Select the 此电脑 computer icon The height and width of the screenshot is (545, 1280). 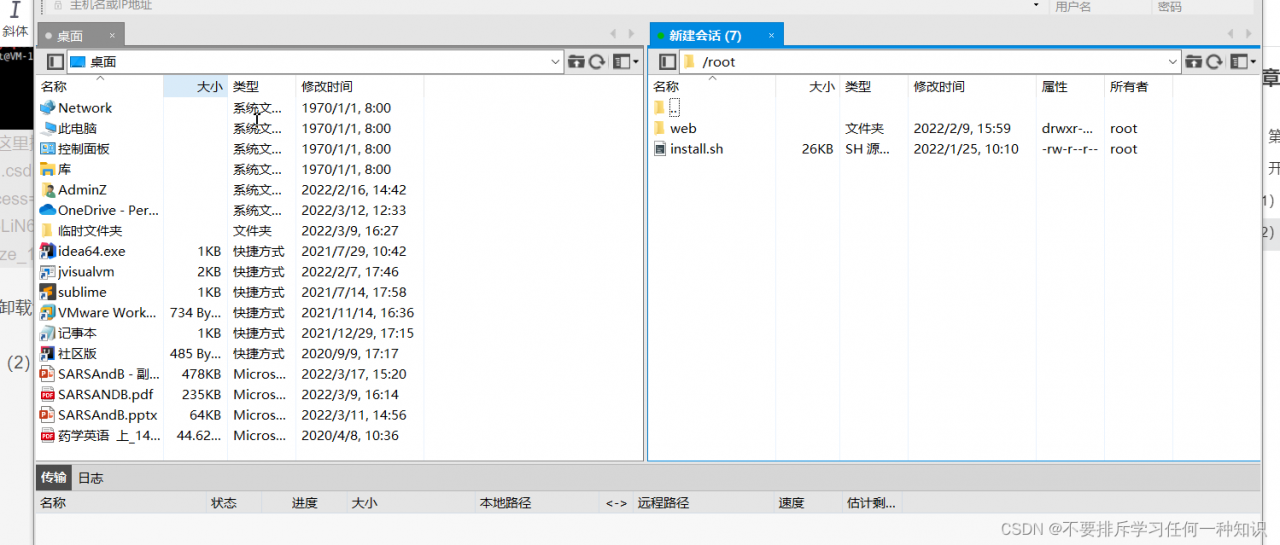tap(47, 128)
